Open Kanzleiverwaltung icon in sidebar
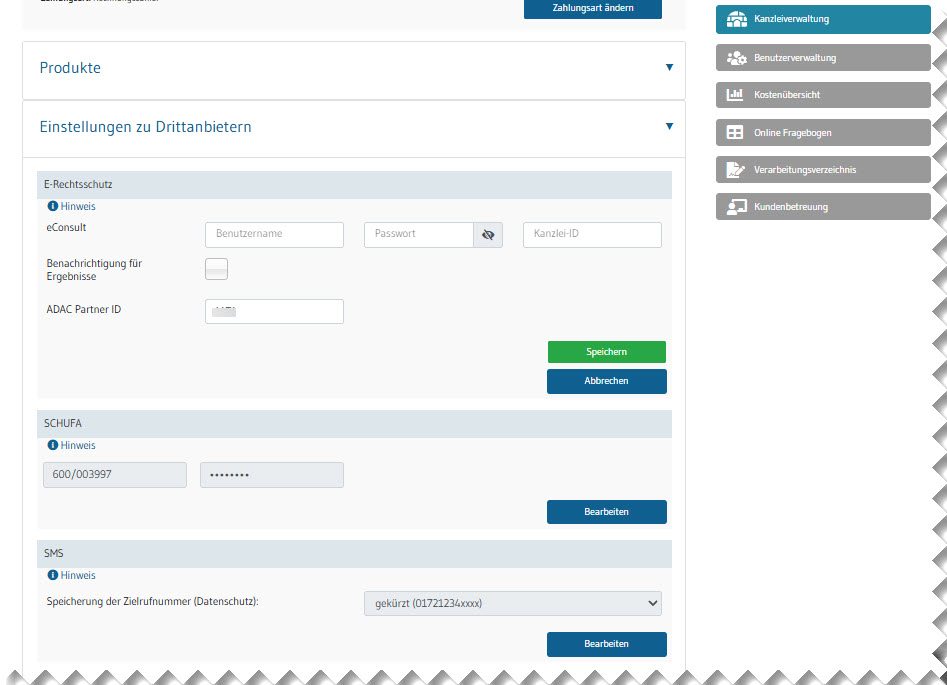The width and height of the screenshot is (947, 685). pyautogui.click(x=736, y=19)
